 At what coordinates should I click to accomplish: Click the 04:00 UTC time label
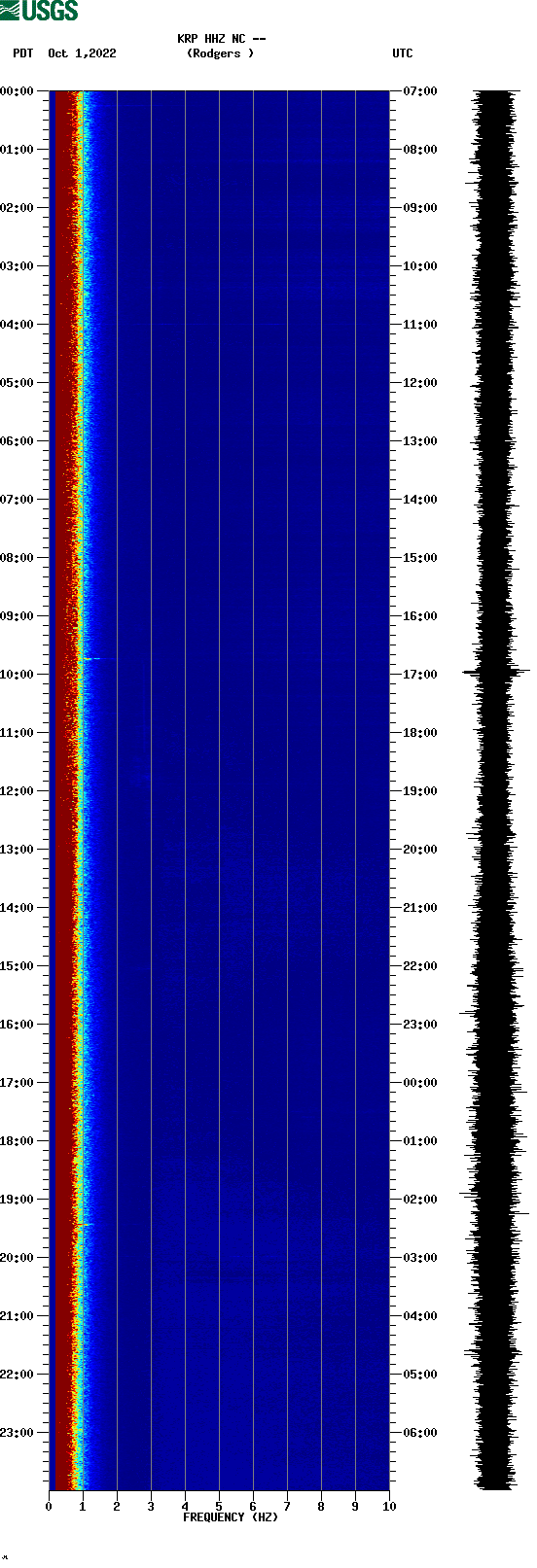[x=420, y=1316]
